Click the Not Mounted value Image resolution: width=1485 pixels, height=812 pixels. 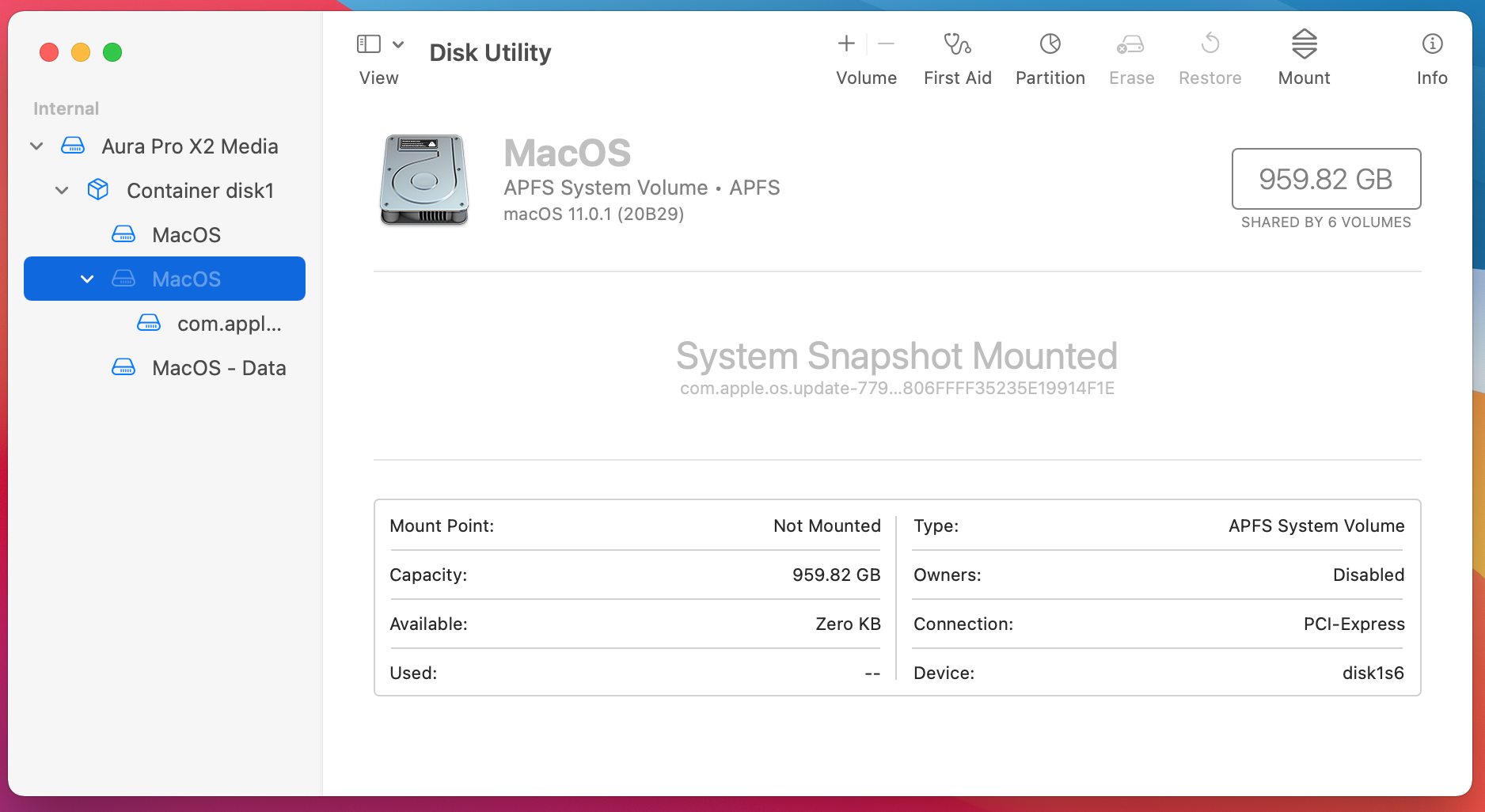tap(827, 526)
